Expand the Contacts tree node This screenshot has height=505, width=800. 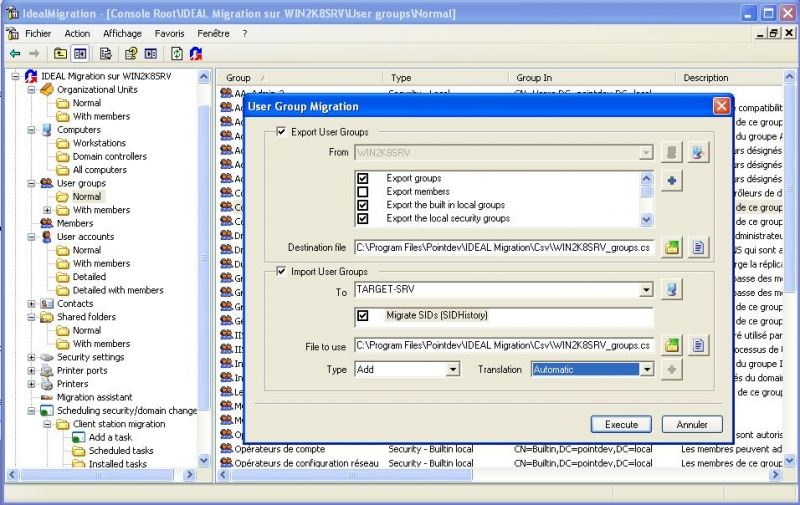[x=32, y=303]
